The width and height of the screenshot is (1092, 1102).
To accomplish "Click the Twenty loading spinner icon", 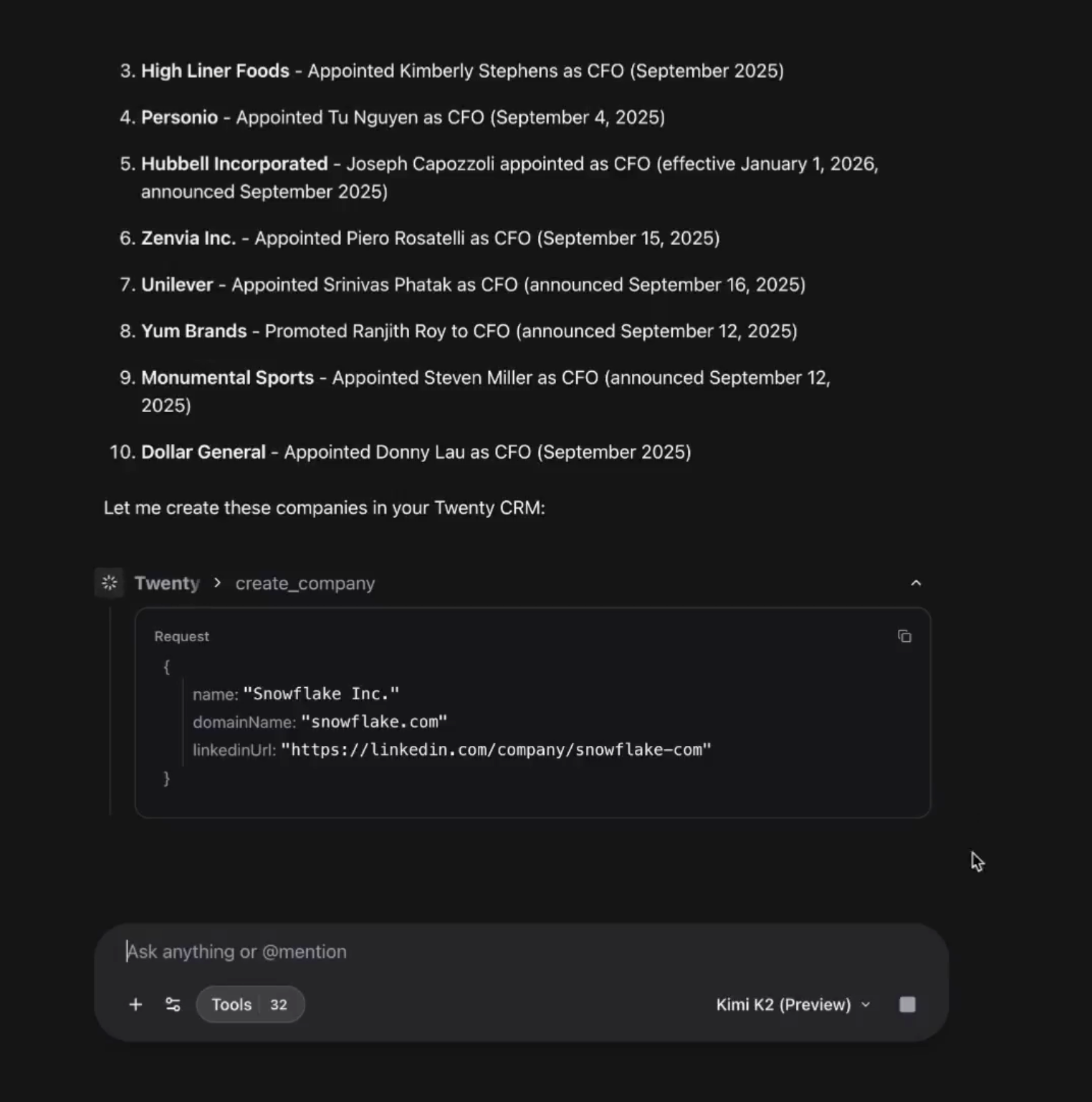I will [x=110, y=583].
